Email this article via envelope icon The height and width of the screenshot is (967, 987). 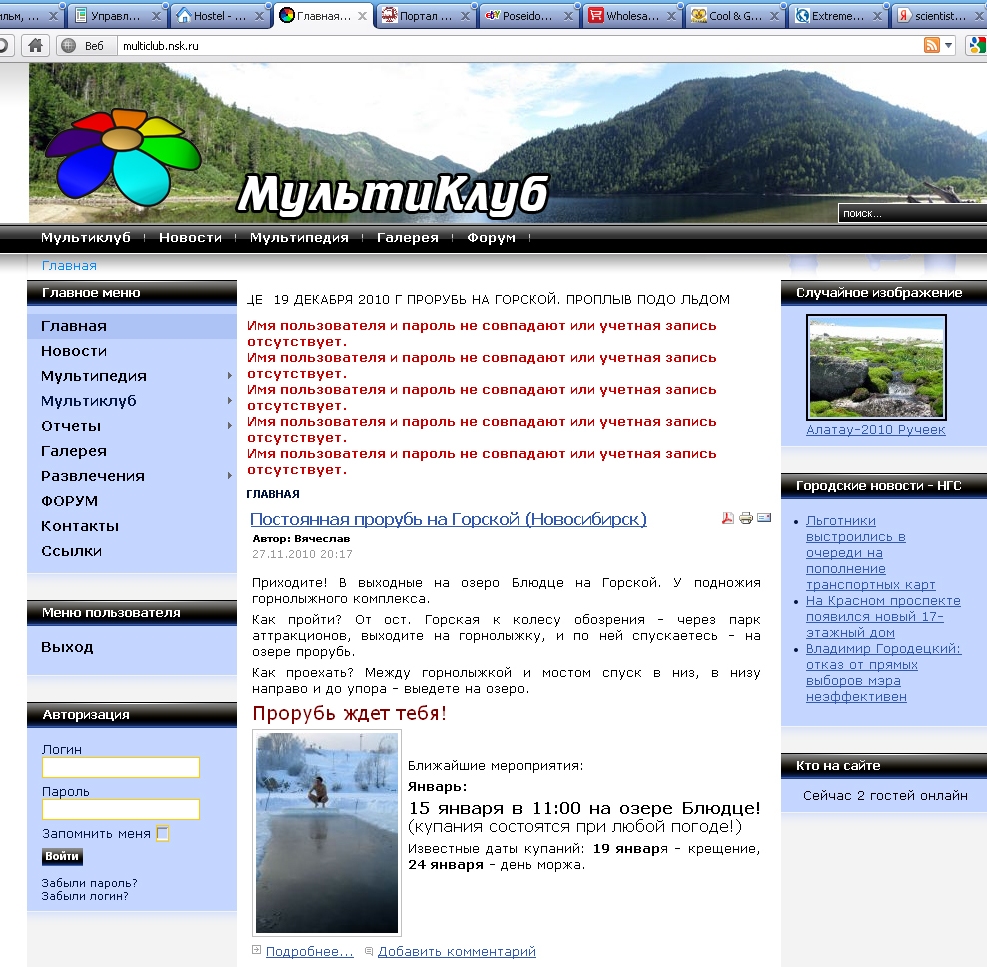point(764,518)
